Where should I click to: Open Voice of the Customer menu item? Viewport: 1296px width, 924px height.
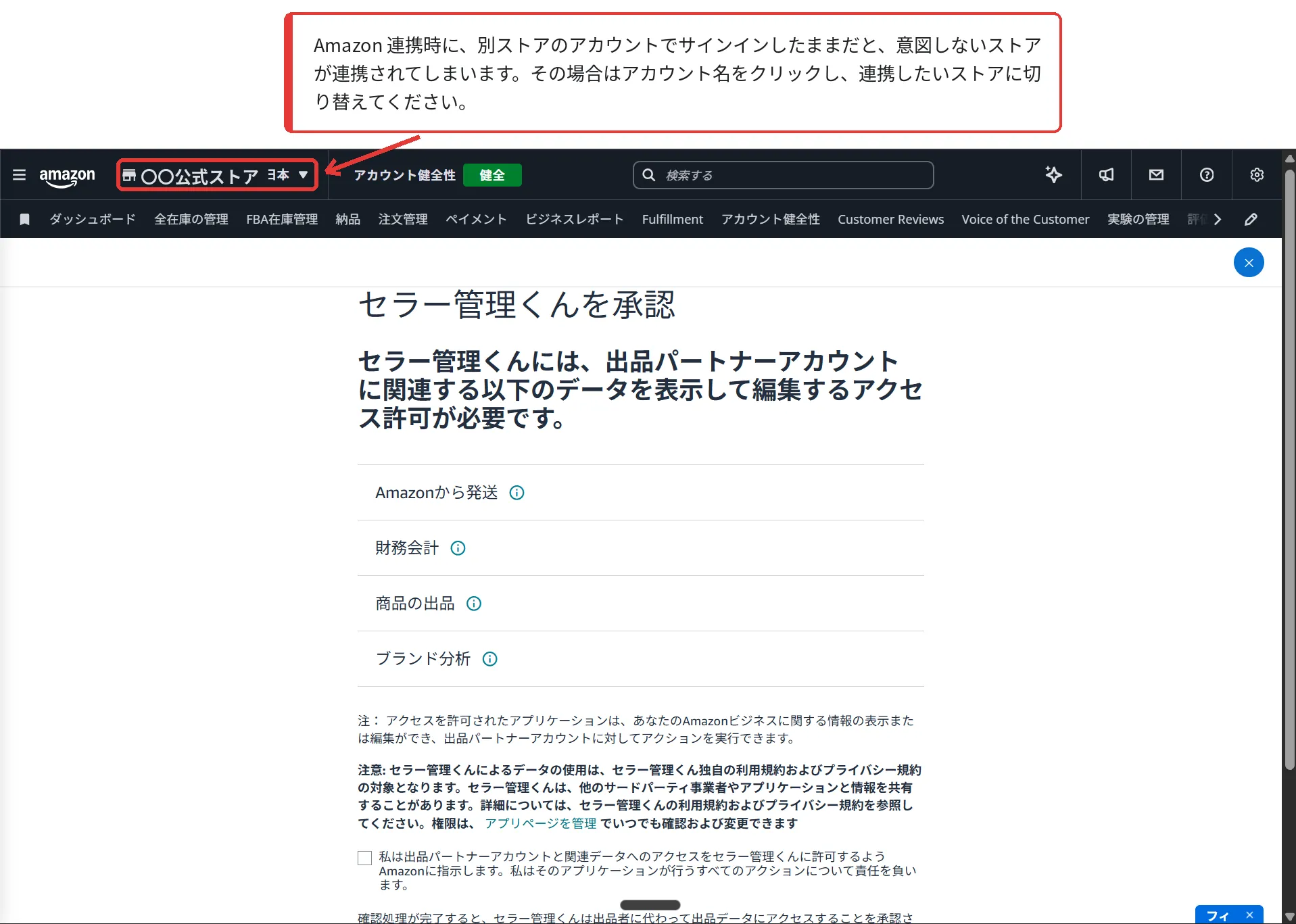1026,219
